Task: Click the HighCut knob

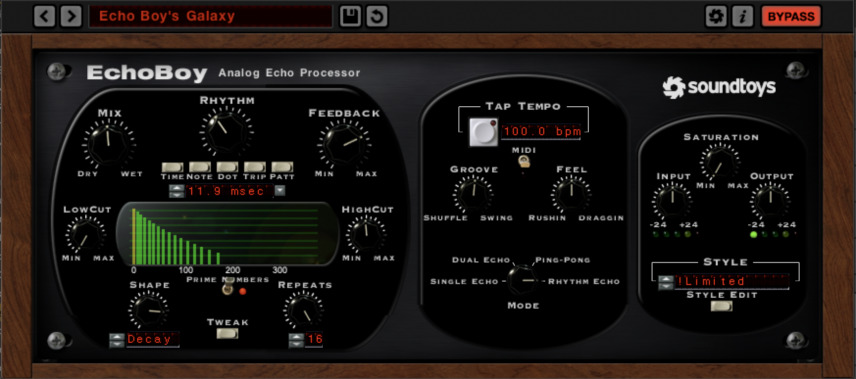Action: coord(366,235)
